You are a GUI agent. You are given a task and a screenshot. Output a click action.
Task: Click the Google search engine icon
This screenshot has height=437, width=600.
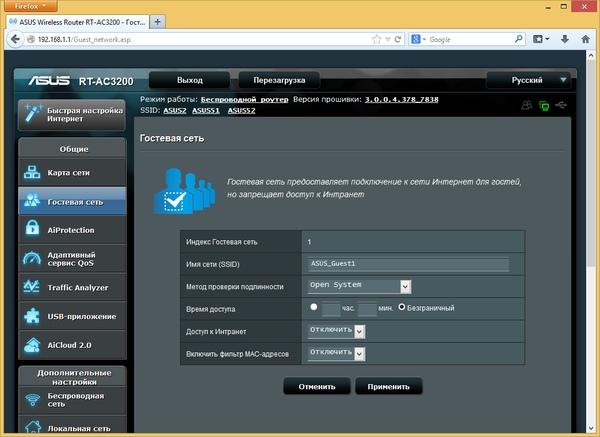(x=416, y=39)
